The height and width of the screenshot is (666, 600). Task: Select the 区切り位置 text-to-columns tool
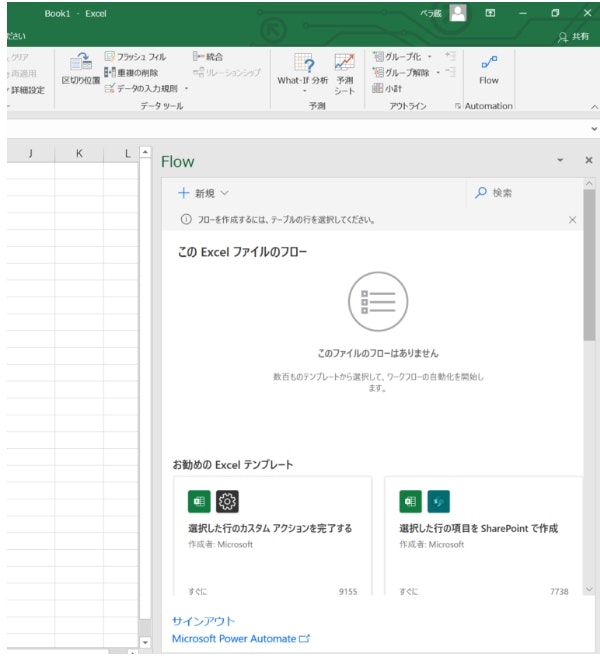pos(81,68)
